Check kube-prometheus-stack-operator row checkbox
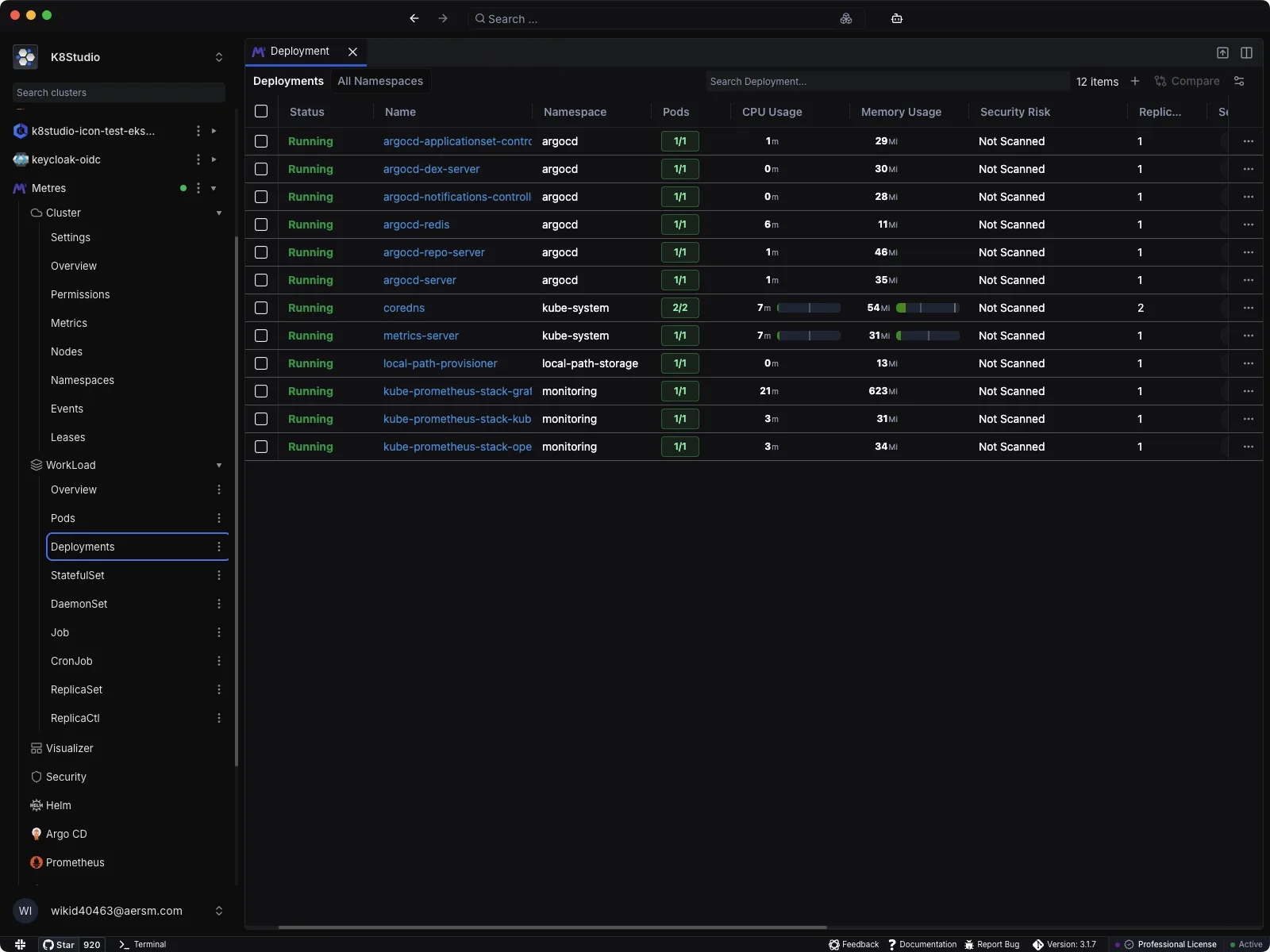 point(261,447)
